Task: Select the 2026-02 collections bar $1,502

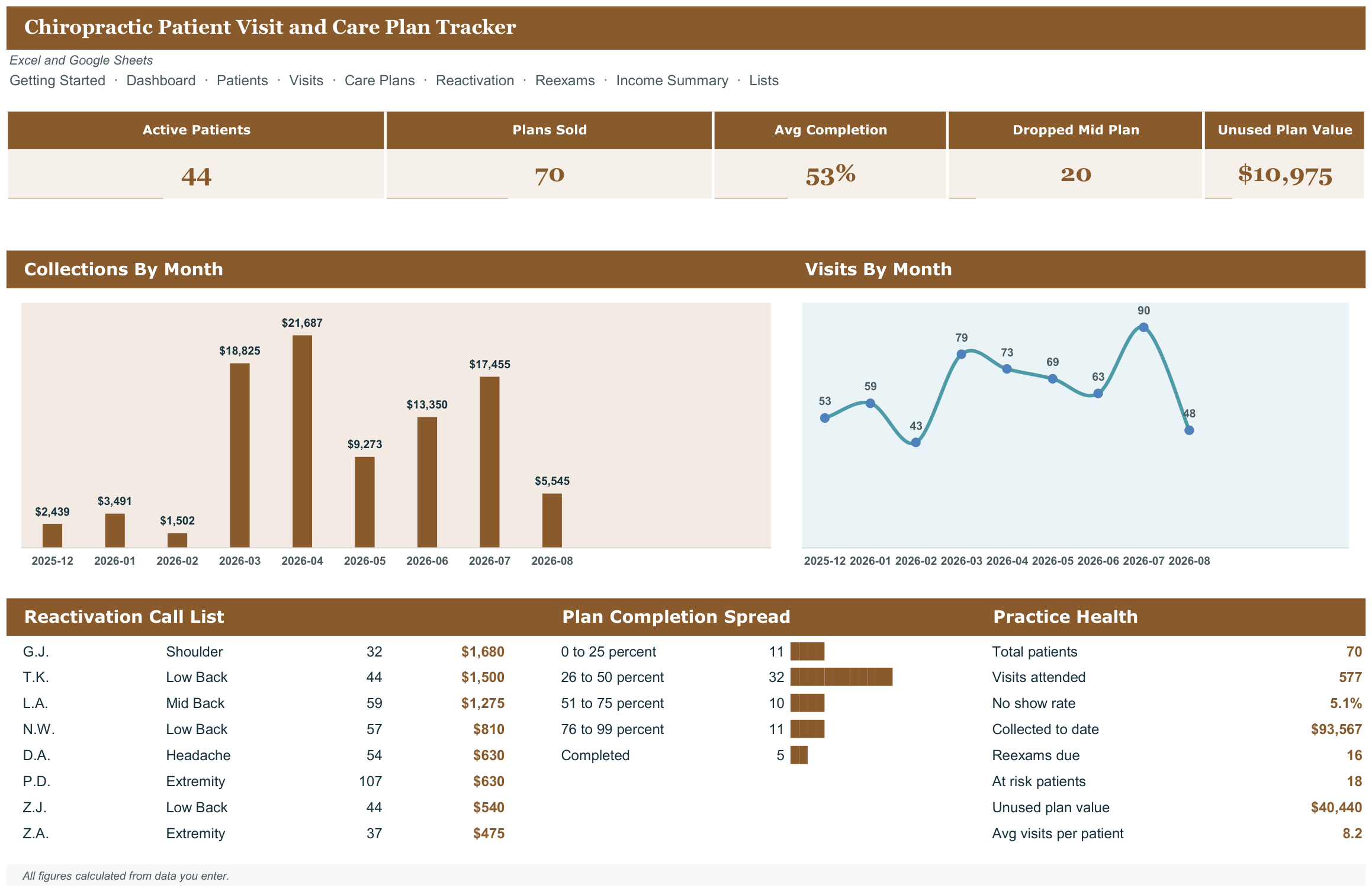Action: pyautogui.click(x=177, y=540)
